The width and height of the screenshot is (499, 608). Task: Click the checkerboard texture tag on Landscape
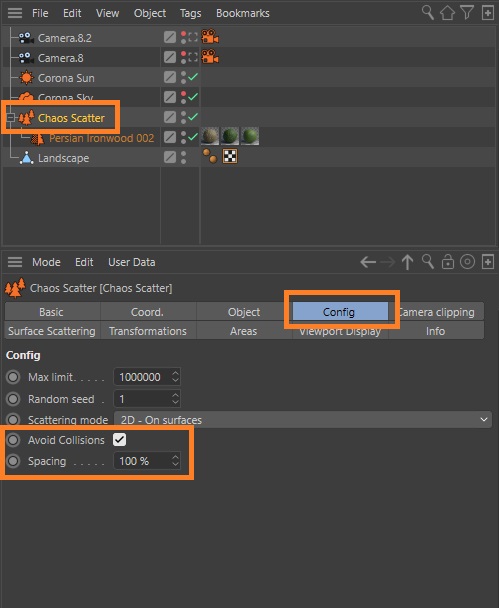230,157
